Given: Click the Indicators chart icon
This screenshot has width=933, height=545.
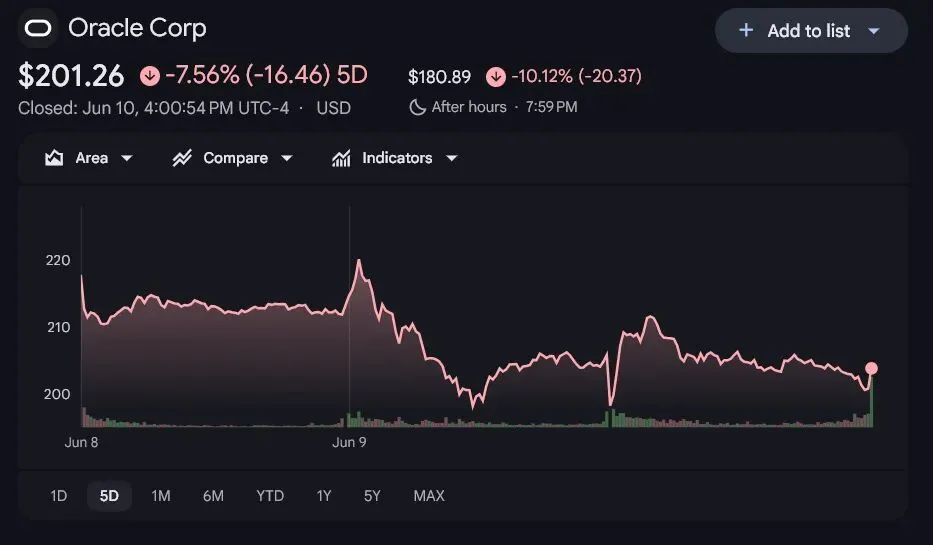Looking at the screenshot, I should (341, 158).
